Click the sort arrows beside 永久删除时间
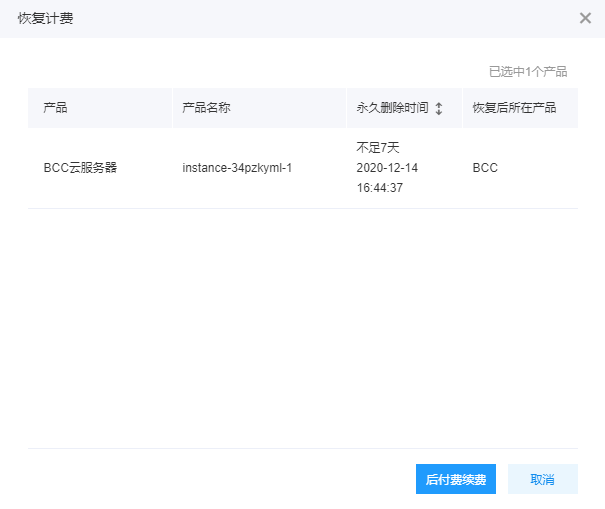 click(x=438, y=108)
